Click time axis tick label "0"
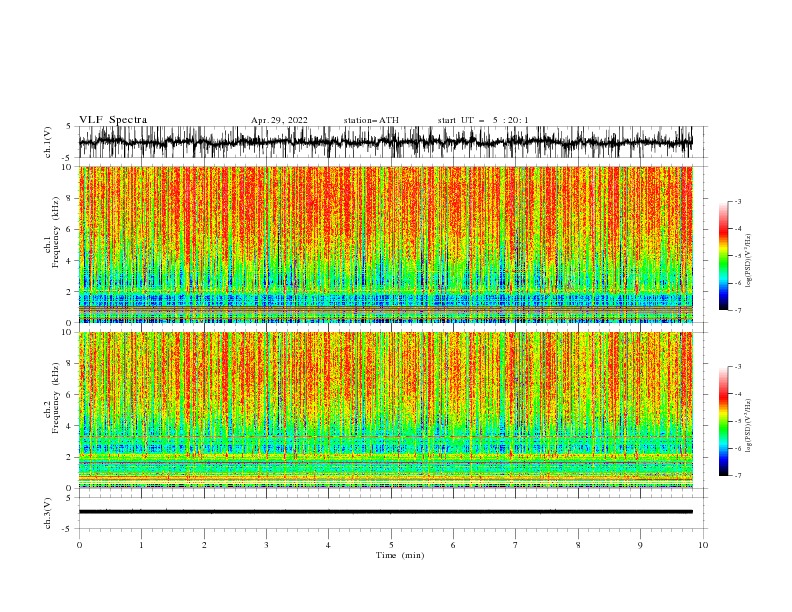The image size is (792, 612). click(79, 545)
